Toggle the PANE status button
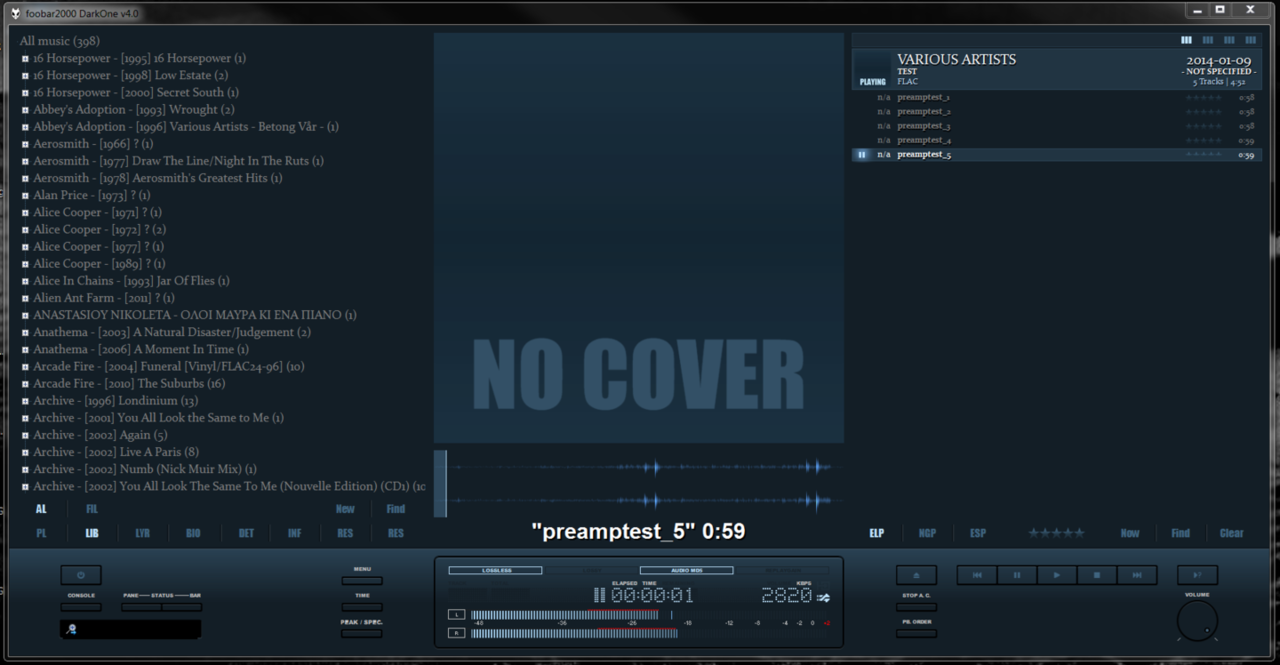Viewport: 1280px width, 665px height. pos(141,607)
